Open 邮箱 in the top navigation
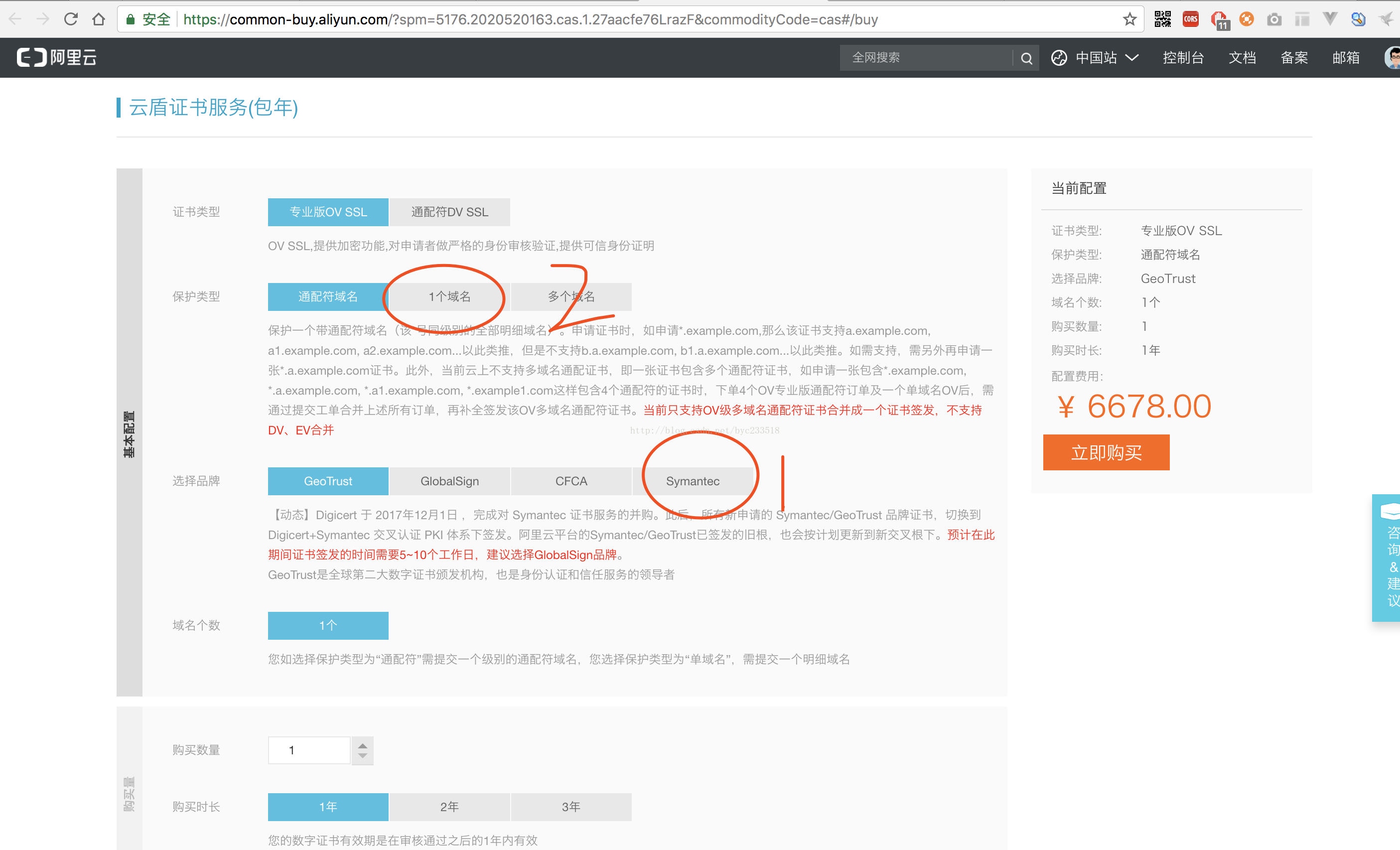Image resolution: width=1400 pixels, height=850 pixels. (x=1346, y=58)
